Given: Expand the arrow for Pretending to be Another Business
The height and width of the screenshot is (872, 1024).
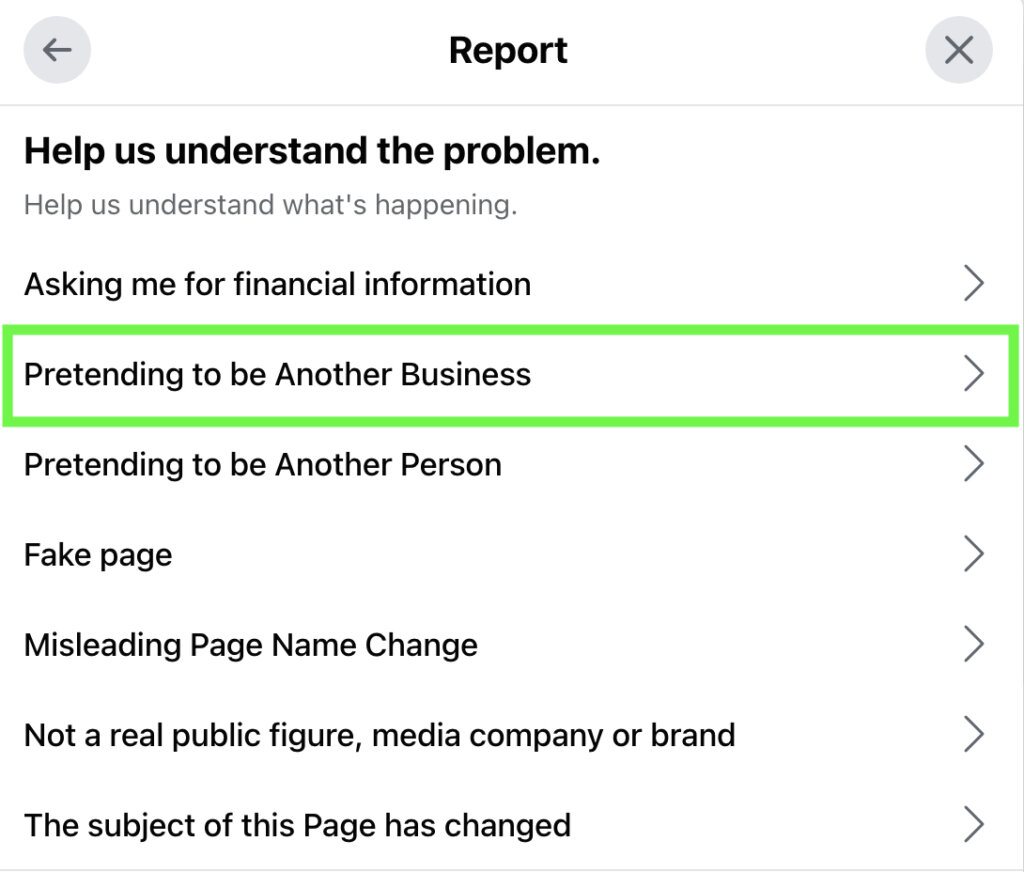Looking at the screenshot, I should tap(973, 373).
